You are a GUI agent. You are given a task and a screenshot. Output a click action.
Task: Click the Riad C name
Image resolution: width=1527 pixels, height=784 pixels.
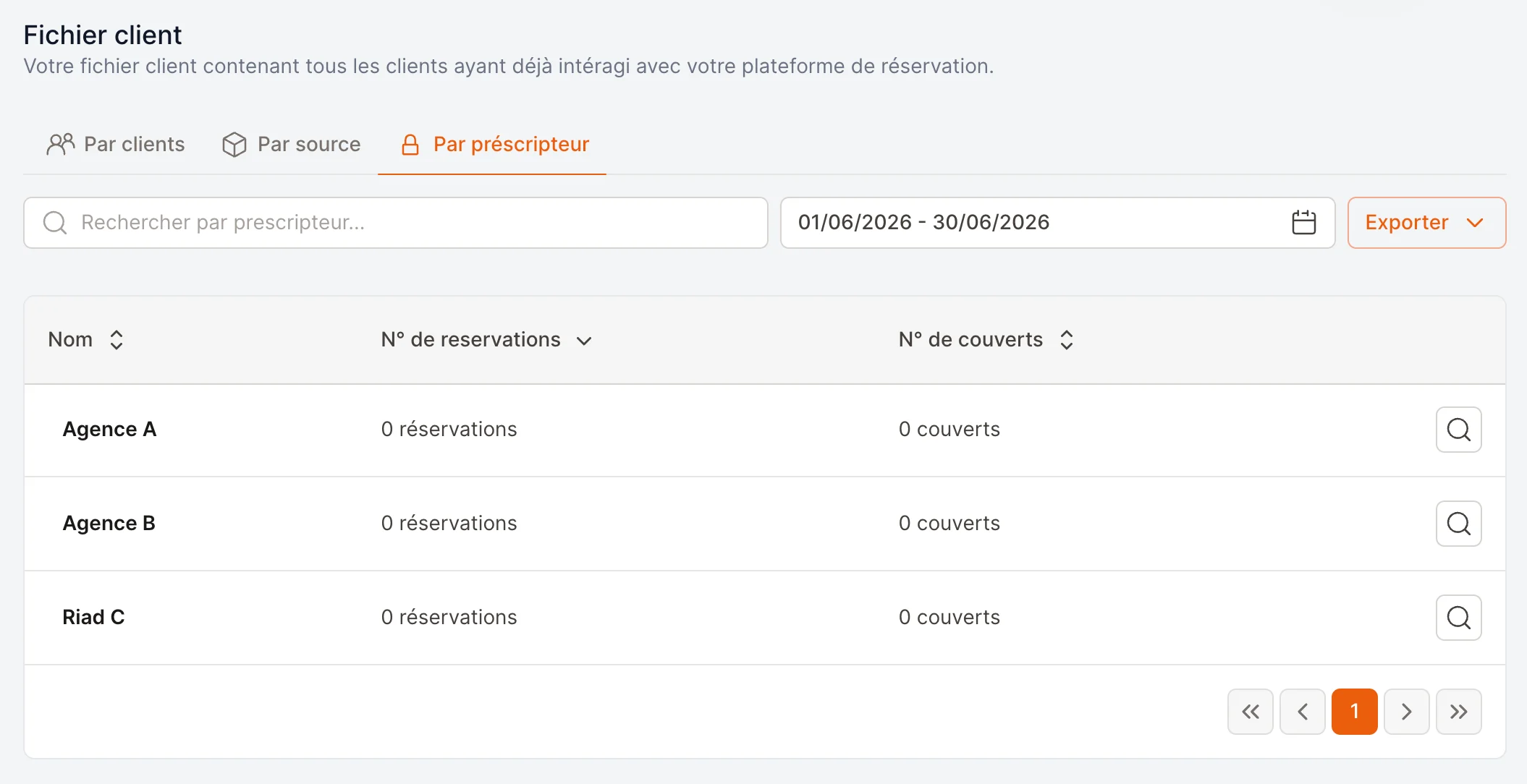point(93,618)
